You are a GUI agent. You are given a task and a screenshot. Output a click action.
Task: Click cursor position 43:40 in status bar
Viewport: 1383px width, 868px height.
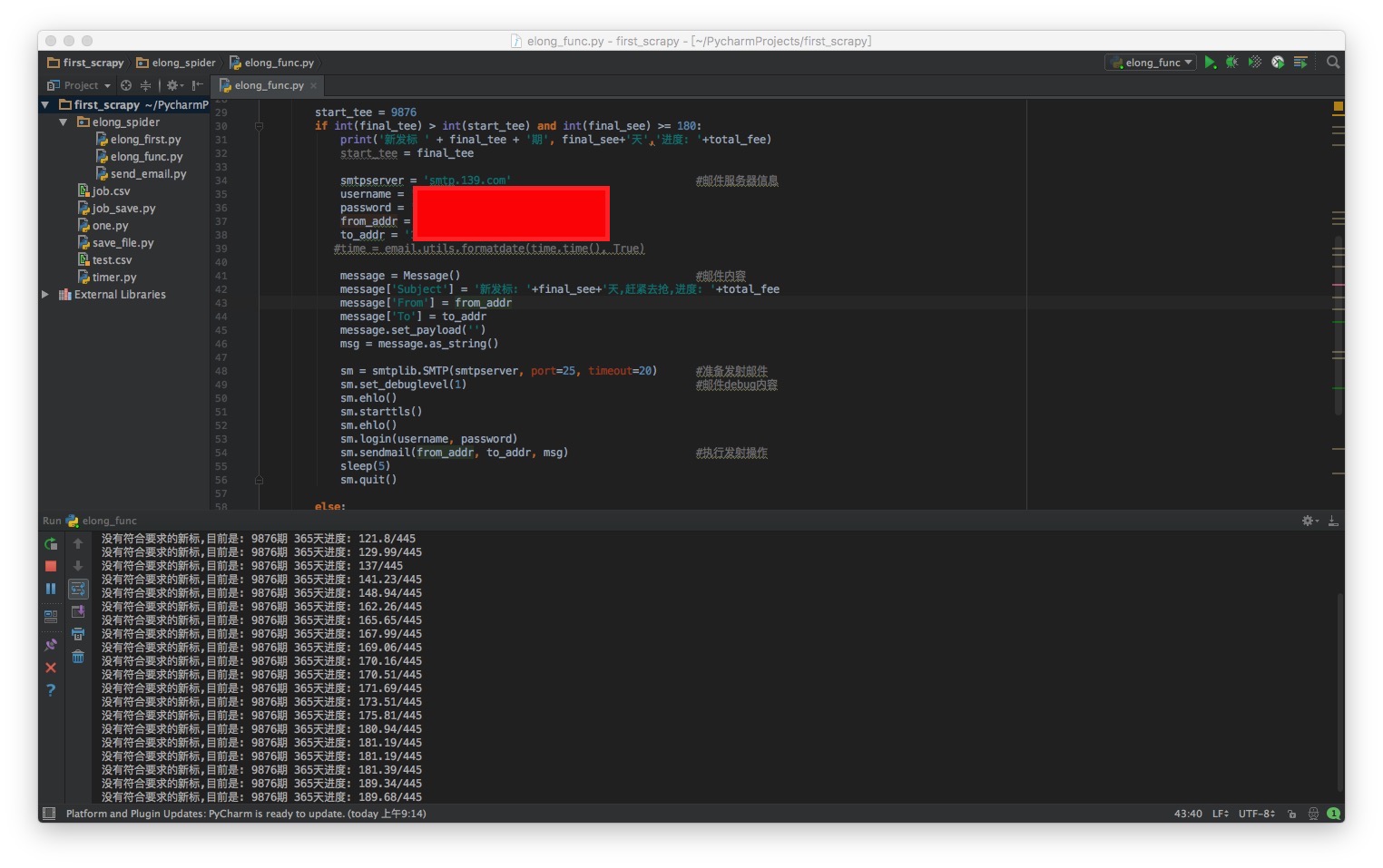(x=1188, y=814)
